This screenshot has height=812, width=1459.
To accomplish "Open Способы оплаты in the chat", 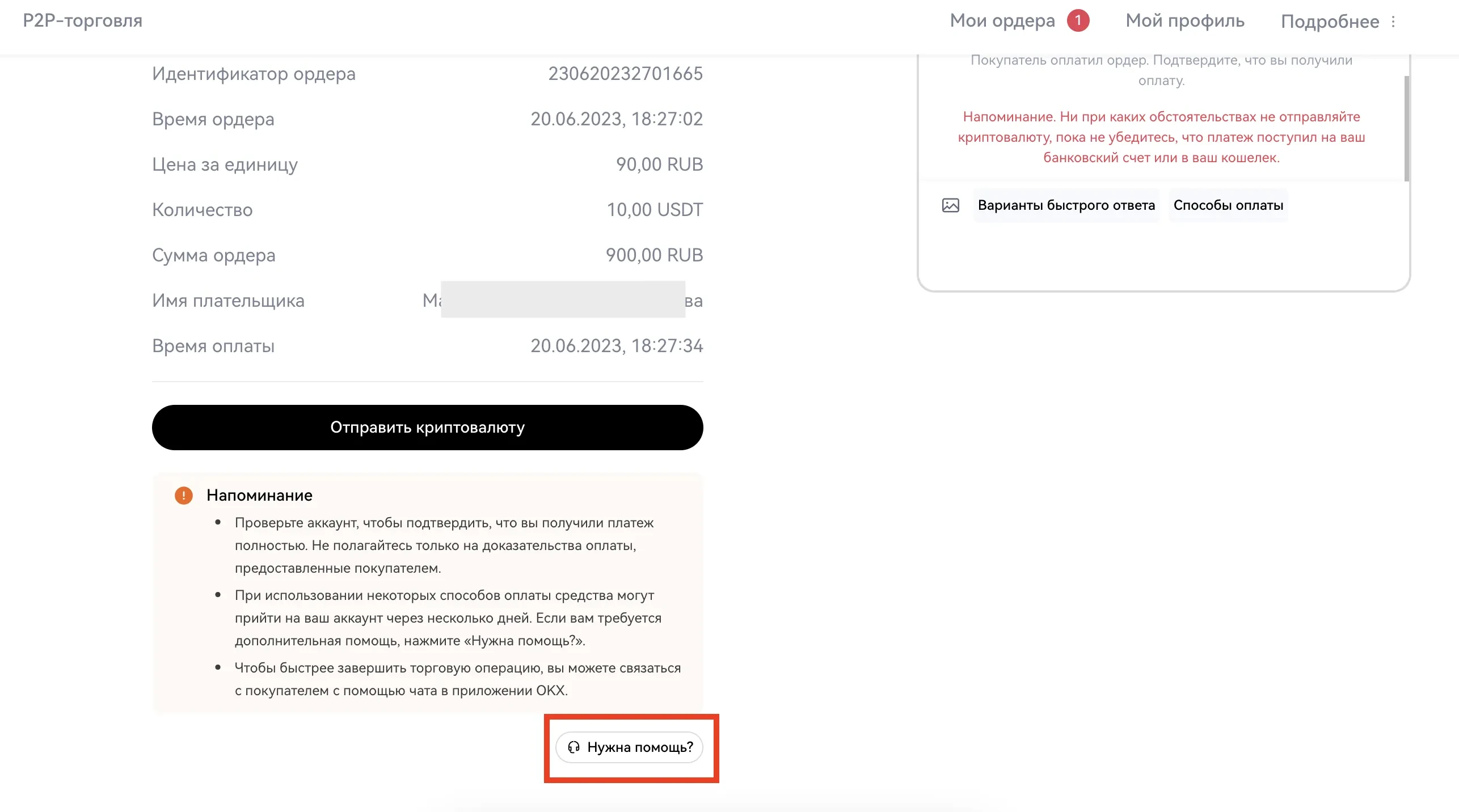I will (1228, 205).
